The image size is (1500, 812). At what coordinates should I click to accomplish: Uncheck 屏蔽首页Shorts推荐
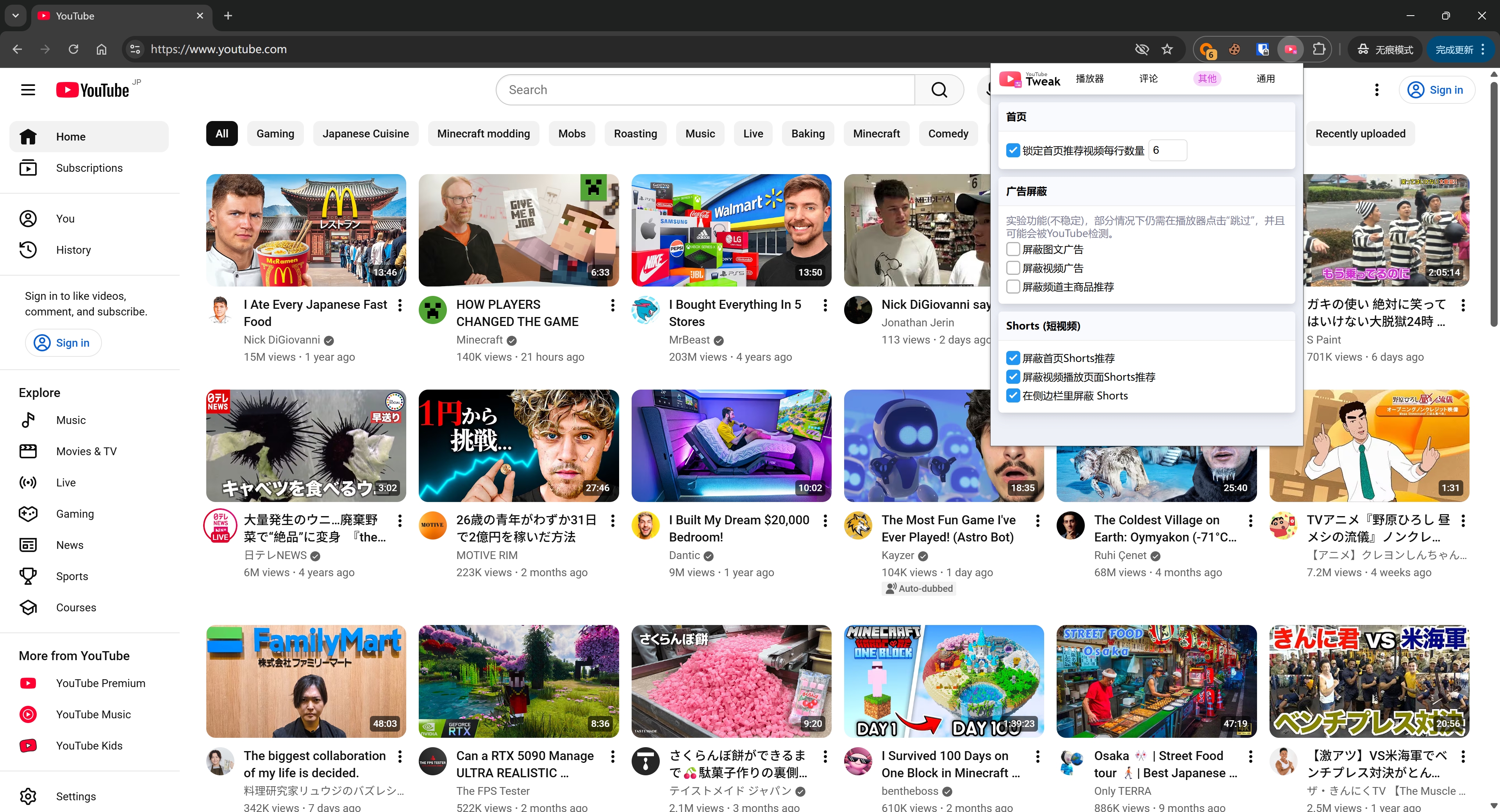pos(1013,358)
